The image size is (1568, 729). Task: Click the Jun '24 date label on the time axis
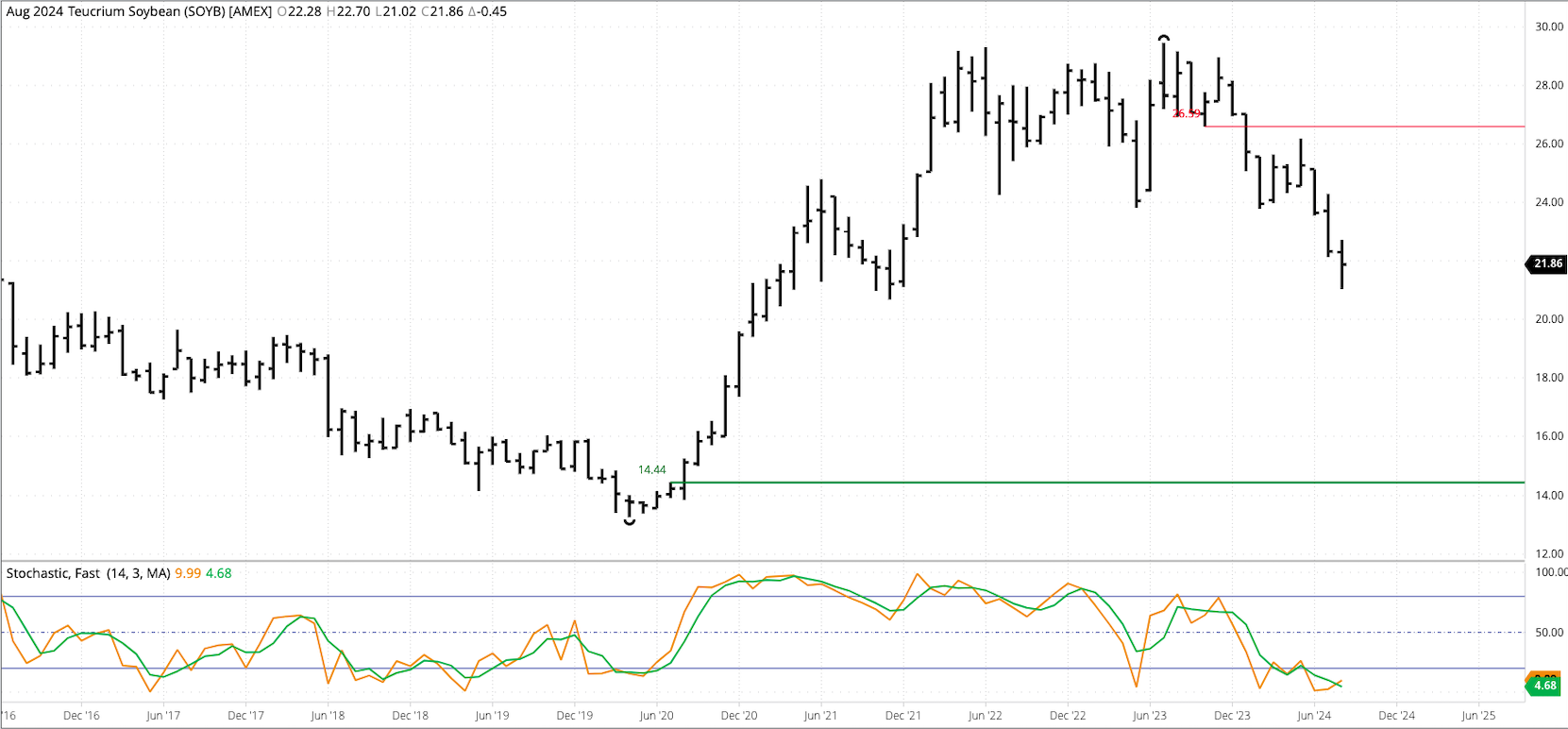(1313, 715)
